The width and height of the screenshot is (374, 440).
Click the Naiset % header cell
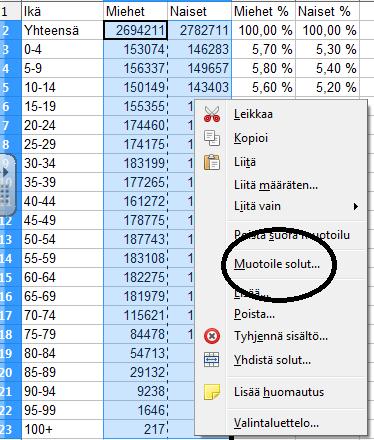point(327,12)
